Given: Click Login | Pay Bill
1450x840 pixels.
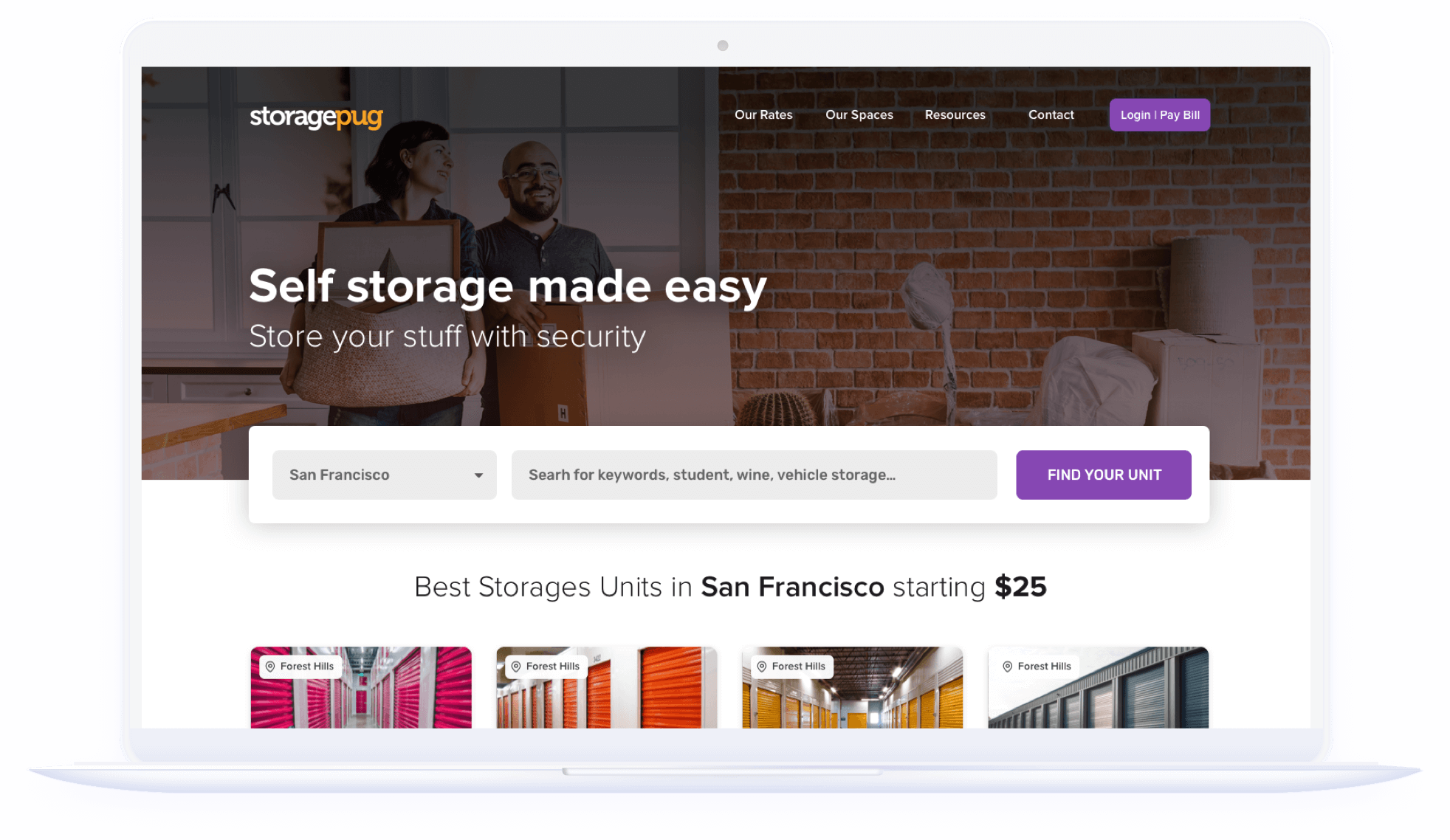Looking at the screenshot, I should click(1159, 115).
